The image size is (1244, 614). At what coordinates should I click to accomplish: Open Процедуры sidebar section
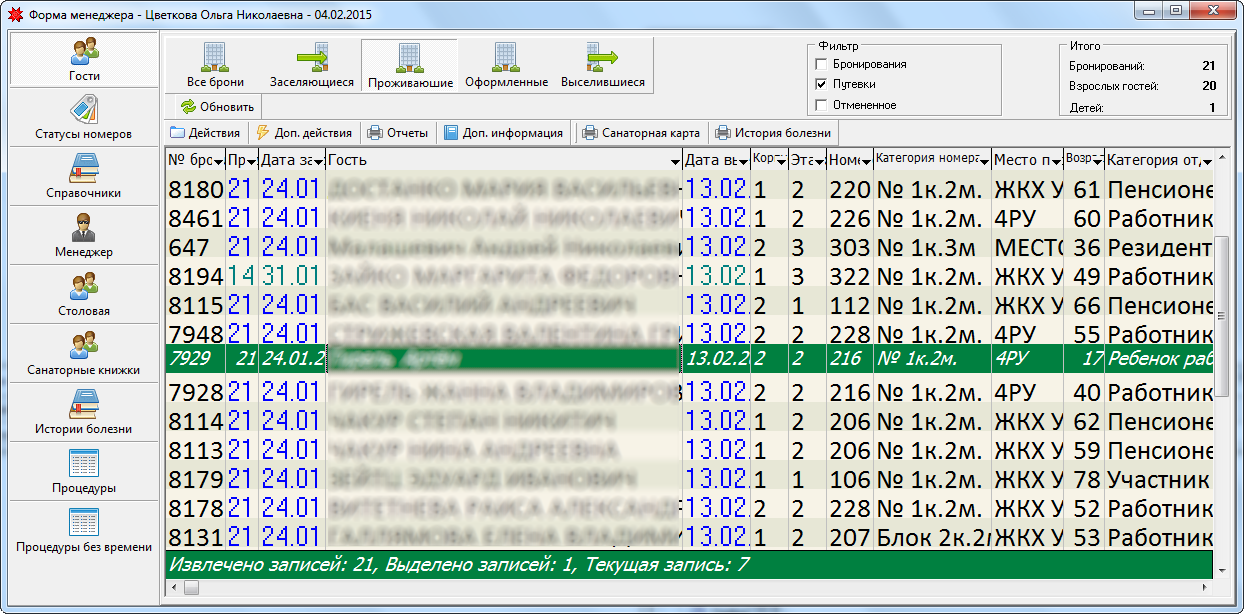point(84,471)
